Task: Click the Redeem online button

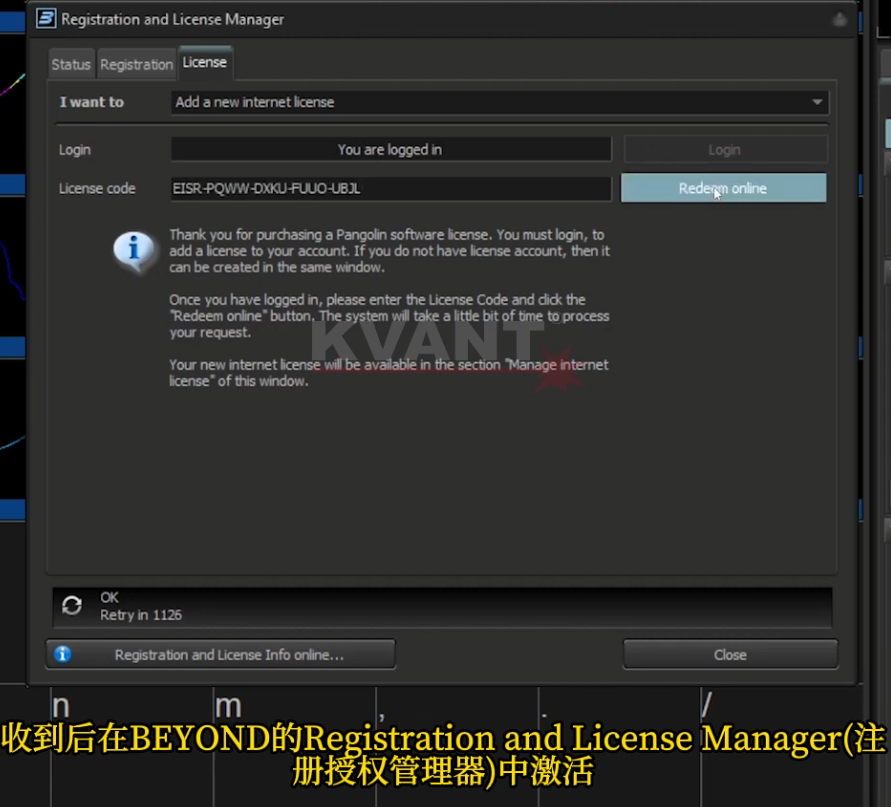Action: pyautogui.click(x=723, y=188)
